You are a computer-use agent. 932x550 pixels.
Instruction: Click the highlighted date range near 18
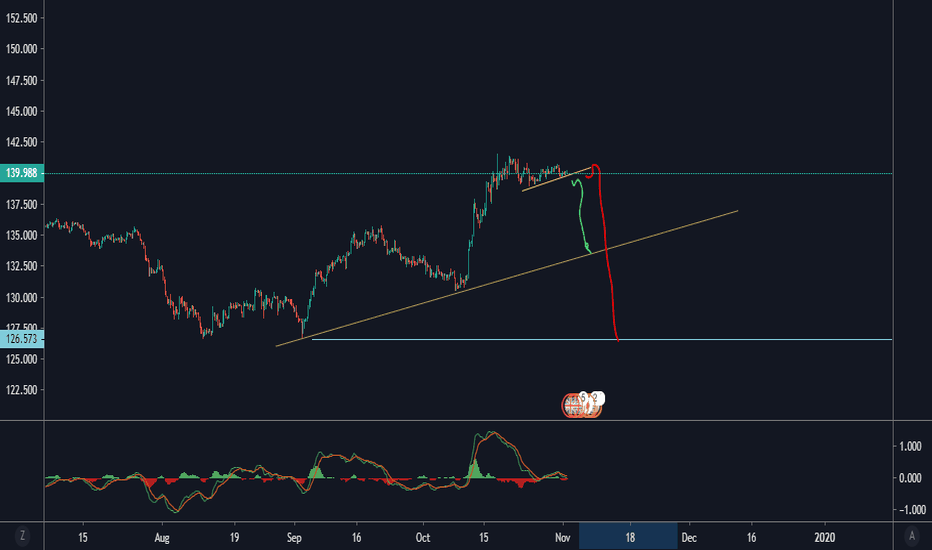coord(628,536)
